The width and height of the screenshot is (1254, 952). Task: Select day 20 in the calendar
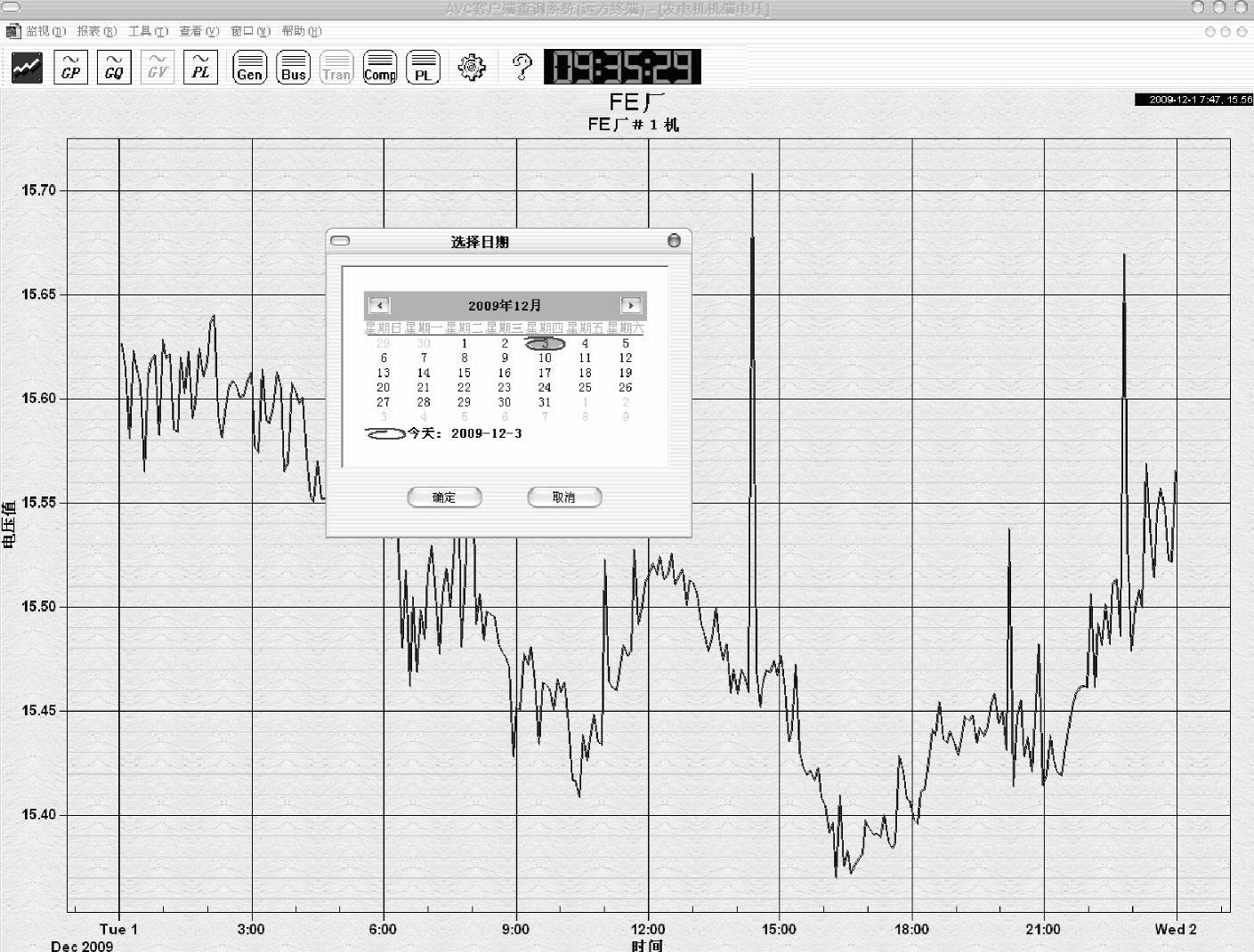coord(384,388)
